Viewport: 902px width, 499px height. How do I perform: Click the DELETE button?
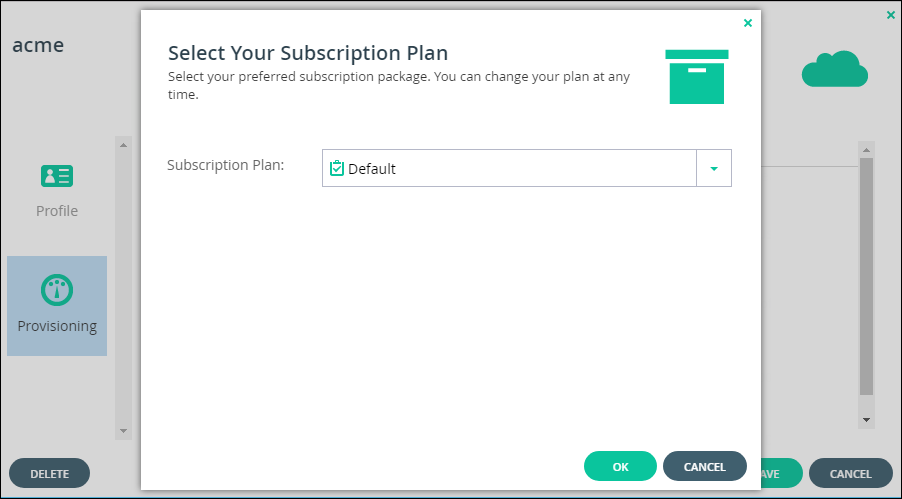(x=49, y=473)
